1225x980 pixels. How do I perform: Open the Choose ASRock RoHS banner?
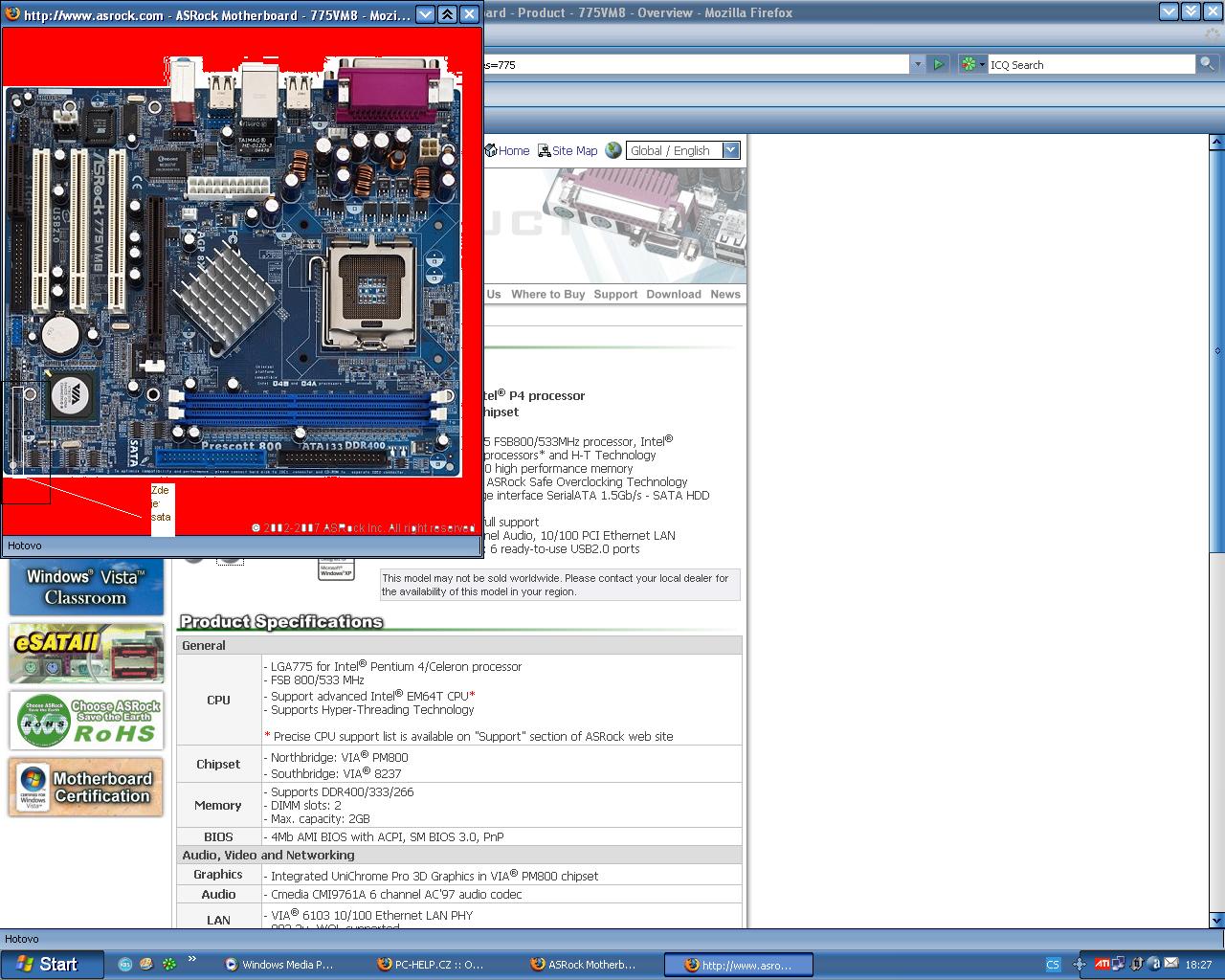[86, 721]
